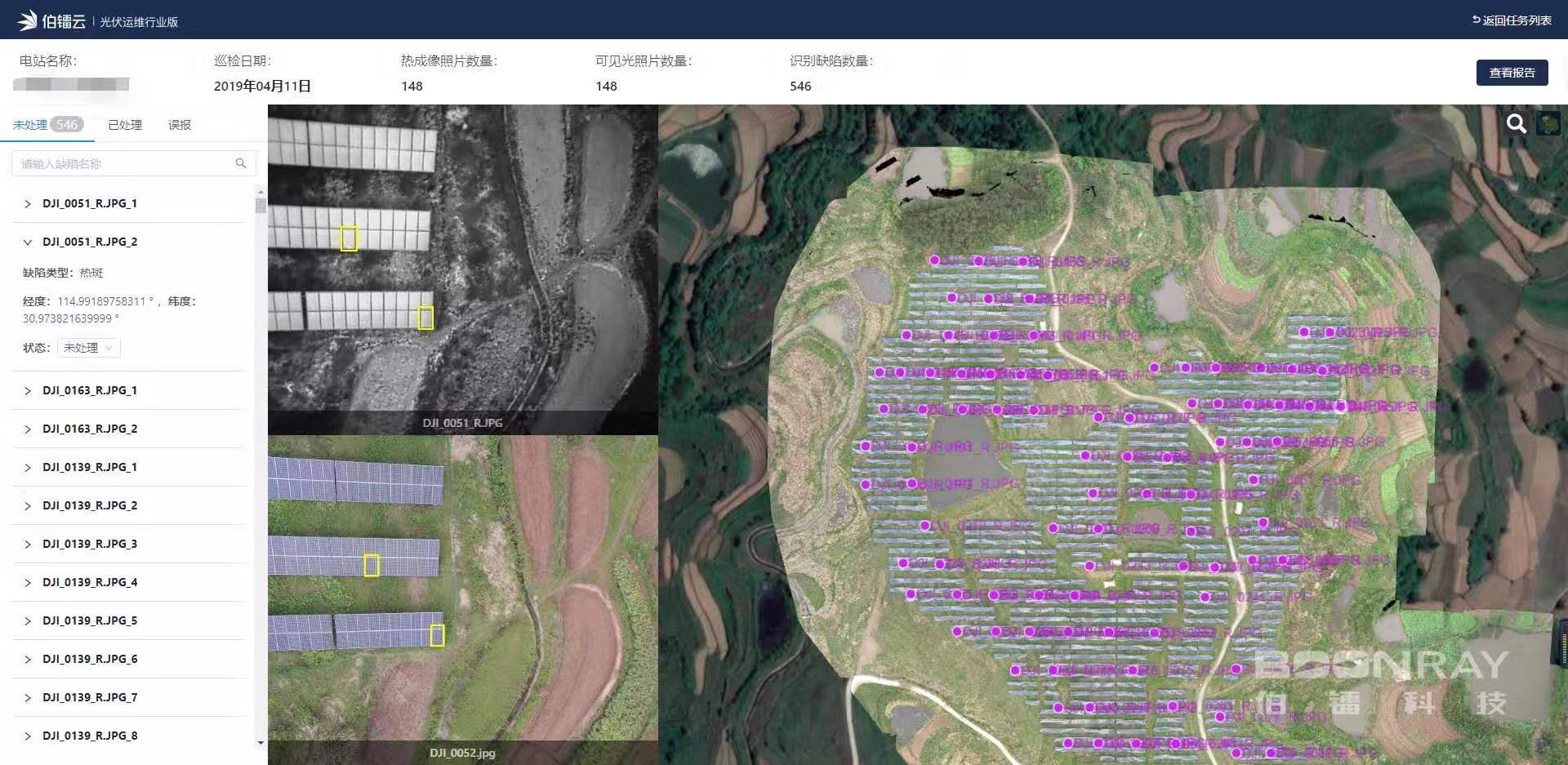This screenshot has height=765, width=1568.
Task: Click the 查看报告 button
Action: tap(1512, 73)
